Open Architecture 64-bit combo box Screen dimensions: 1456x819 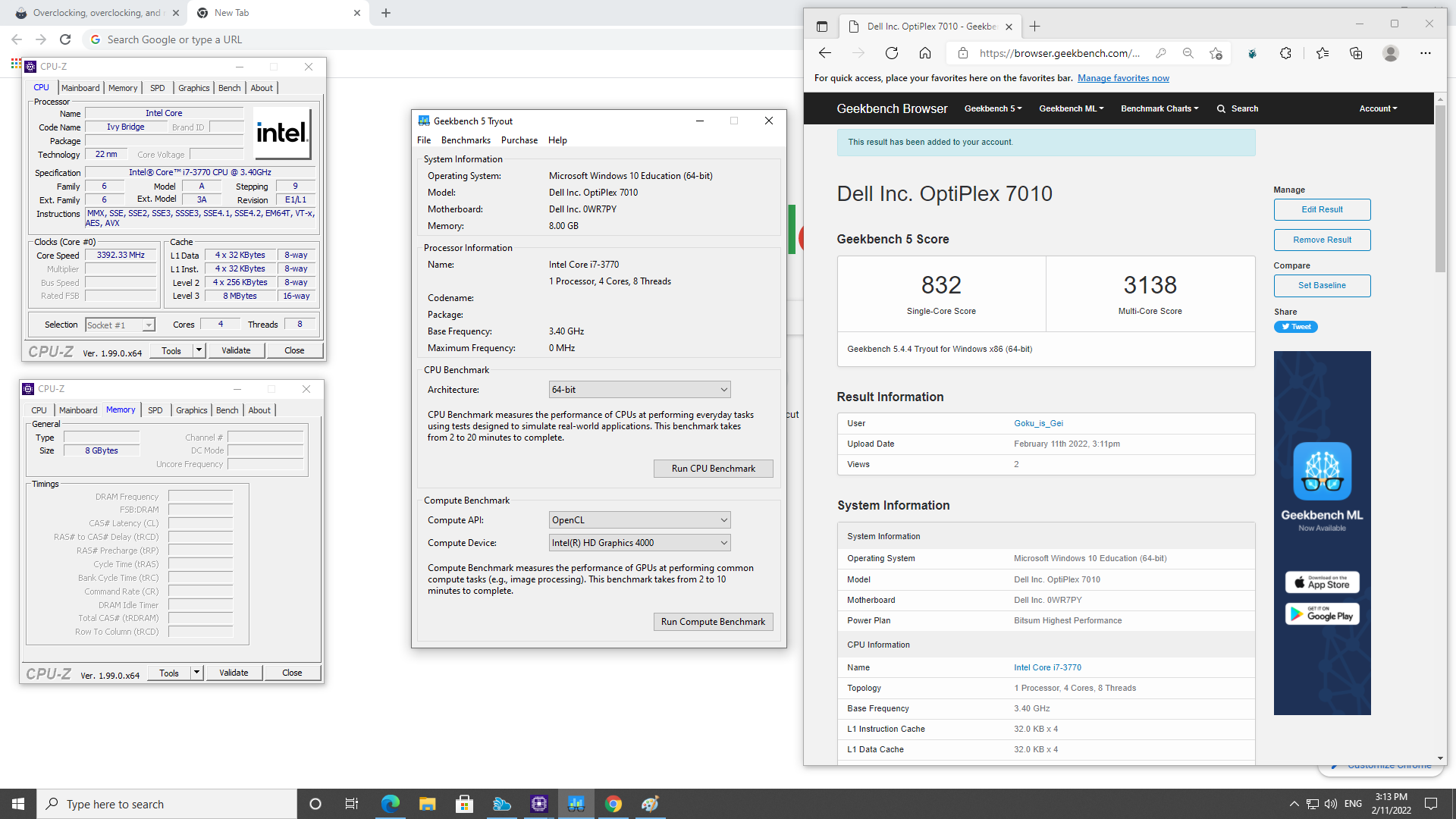click(639, 390)
